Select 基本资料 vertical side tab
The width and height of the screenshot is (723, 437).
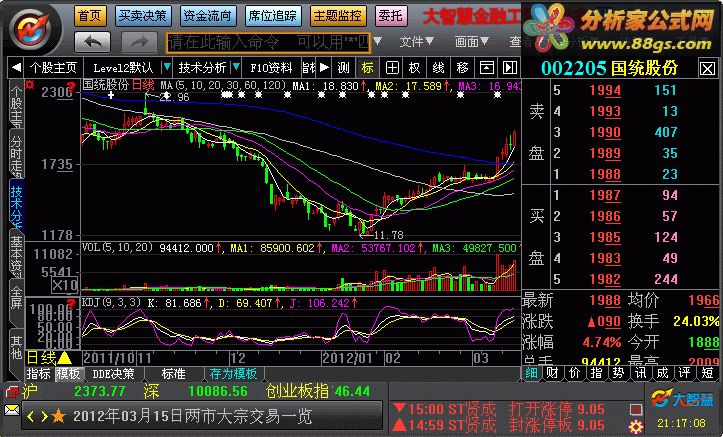click(x=16, y=255)
